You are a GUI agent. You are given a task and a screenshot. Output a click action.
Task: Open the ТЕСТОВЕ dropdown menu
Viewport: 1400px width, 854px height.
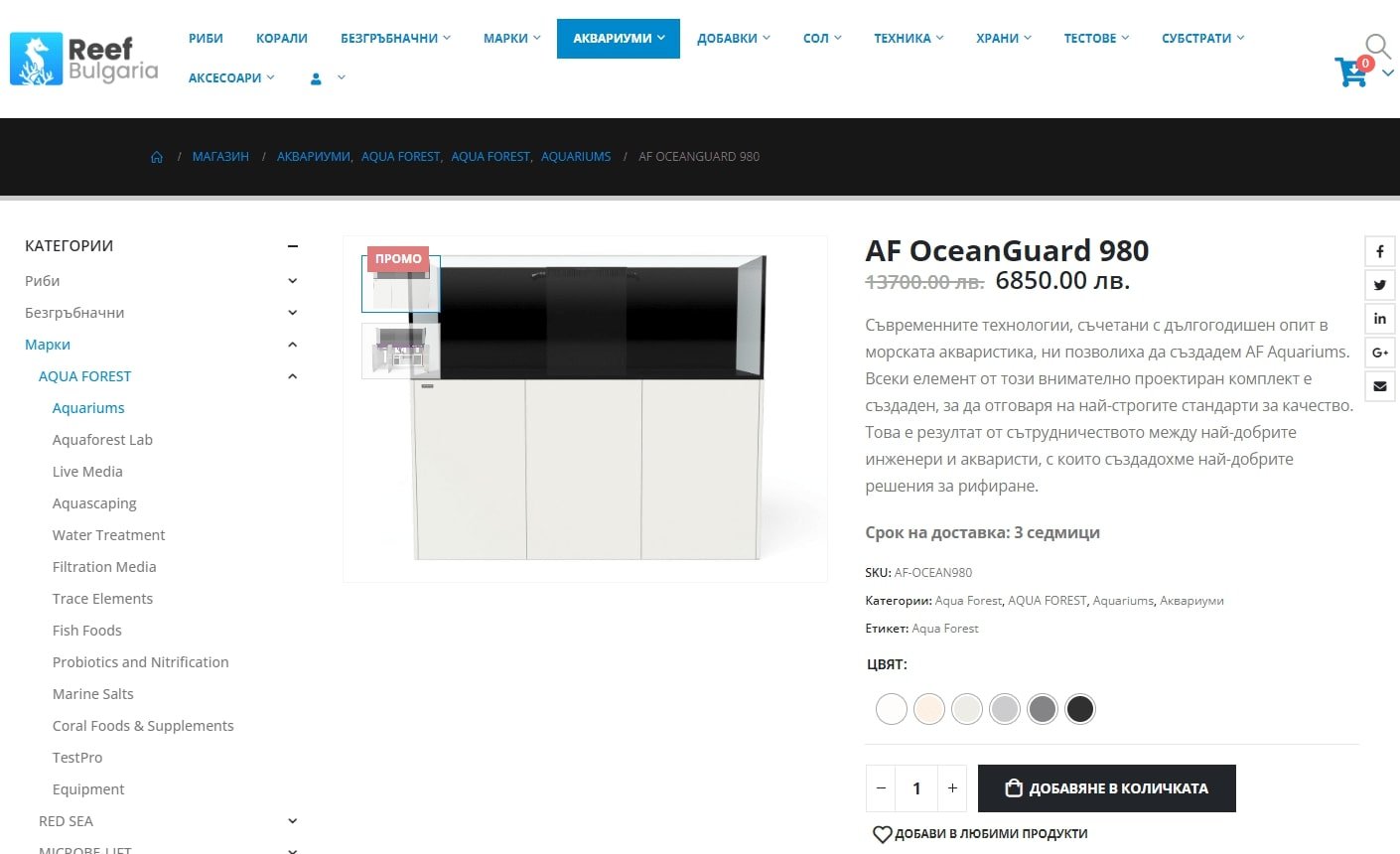pyautogui.click(x=1096, y=39)
